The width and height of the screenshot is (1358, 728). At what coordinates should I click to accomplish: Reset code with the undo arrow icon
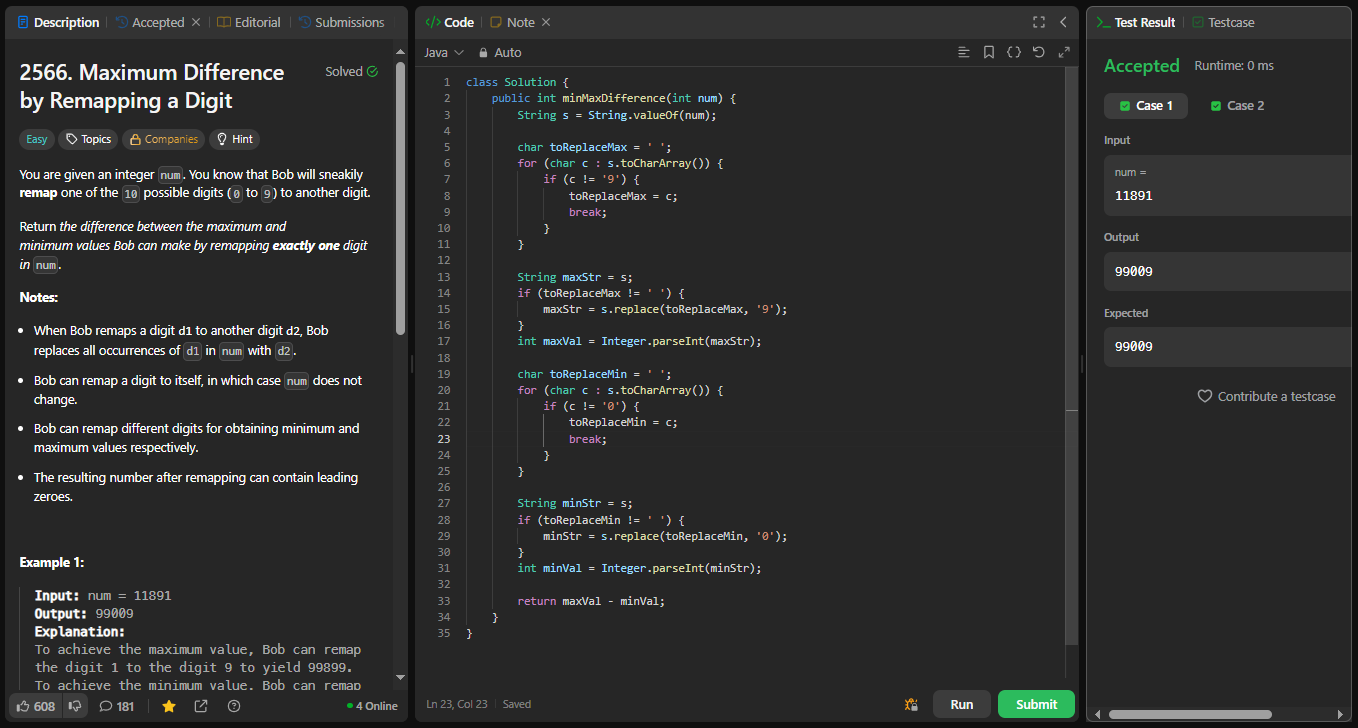(1038, 52)
